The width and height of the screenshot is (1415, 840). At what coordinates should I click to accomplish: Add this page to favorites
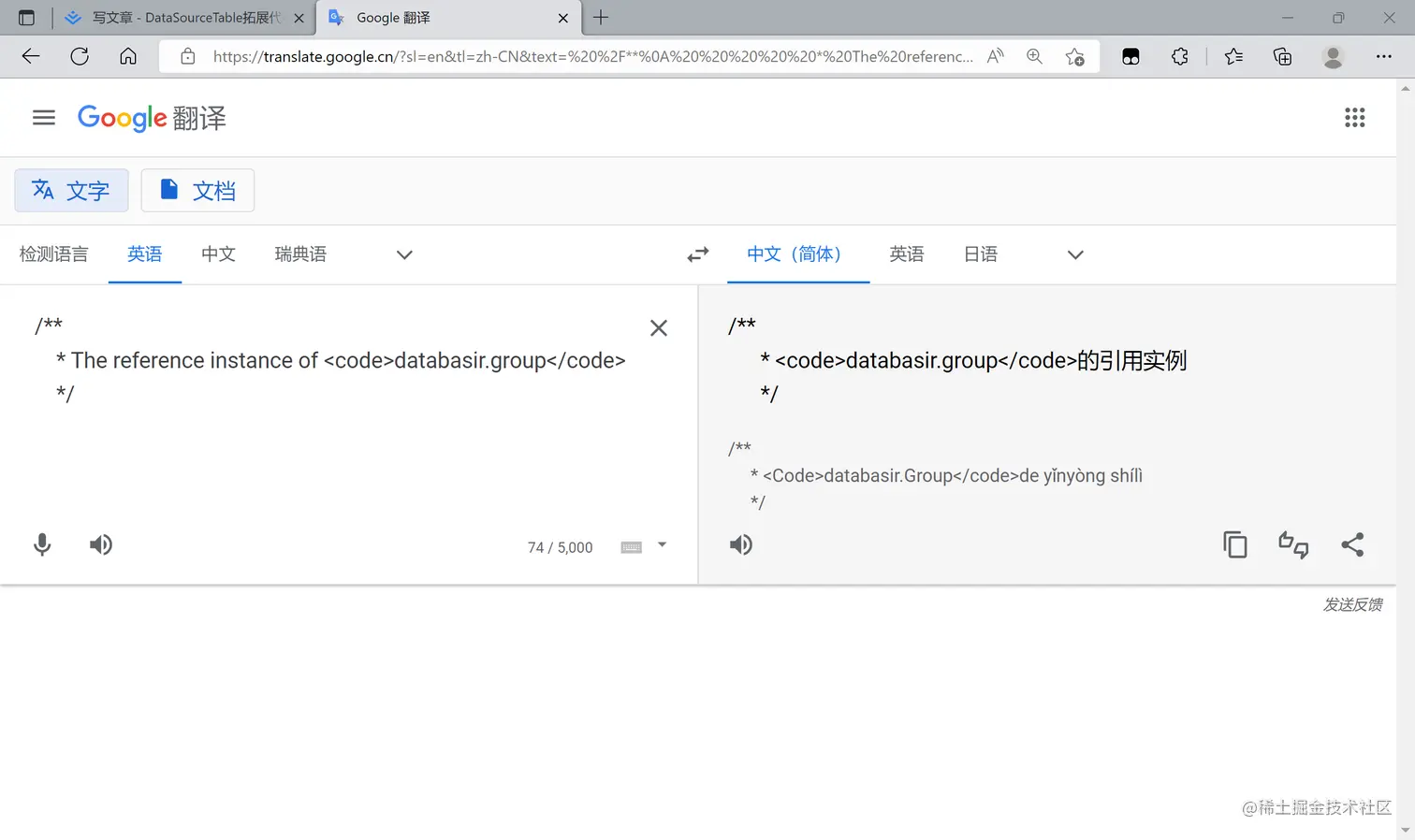pos(1075,56)
